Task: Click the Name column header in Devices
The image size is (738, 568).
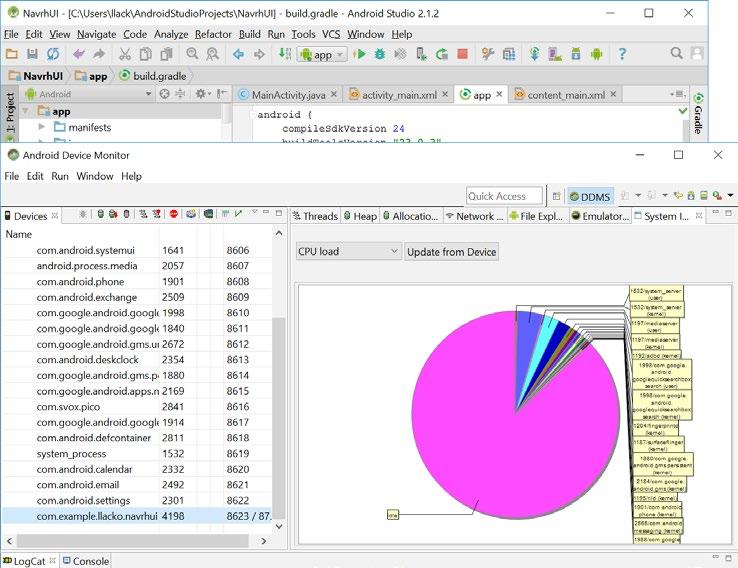Action: coord(19,234)
